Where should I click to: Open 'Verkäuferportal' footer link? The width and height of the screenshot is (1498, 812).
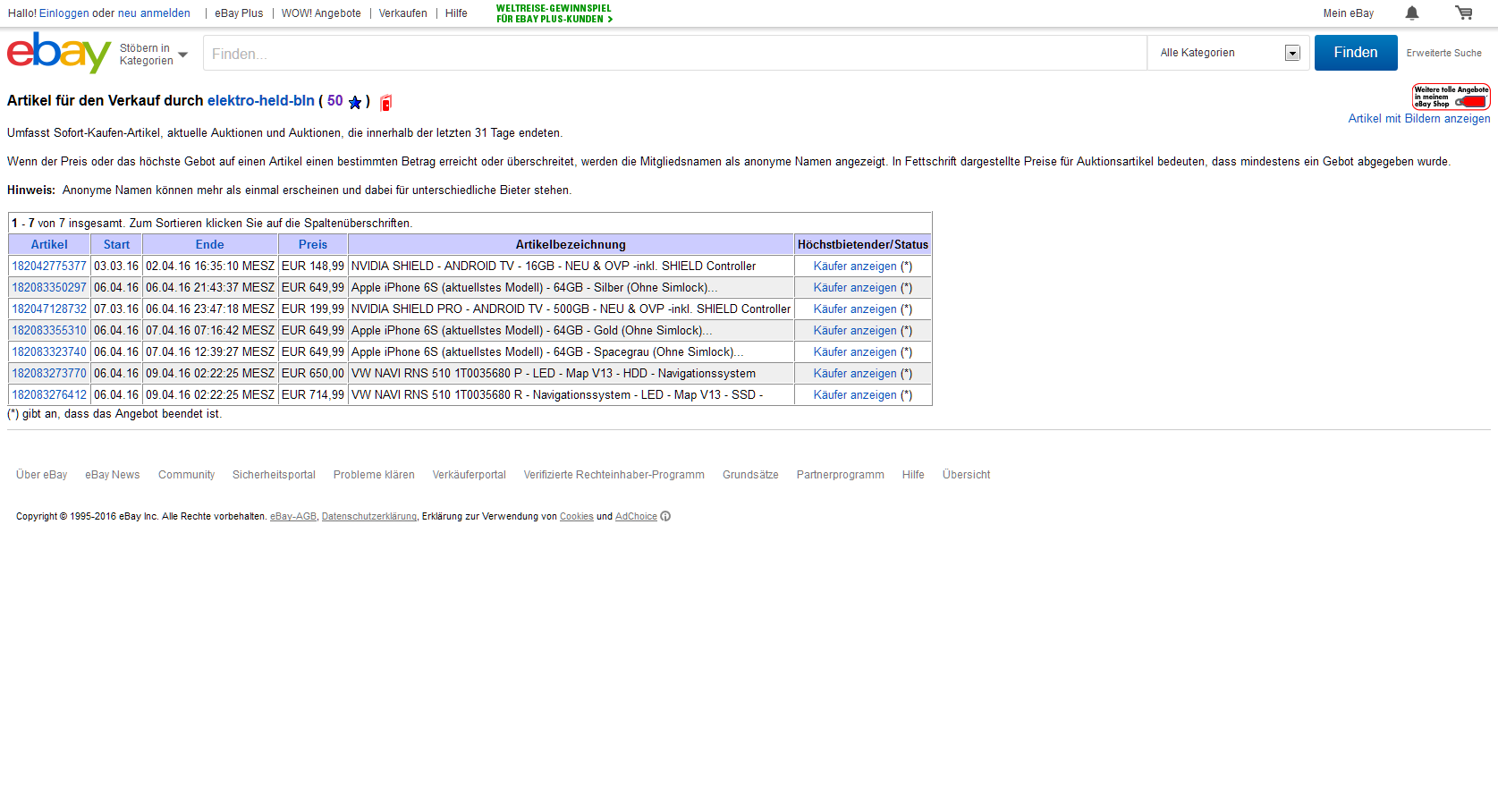point(470,475)
